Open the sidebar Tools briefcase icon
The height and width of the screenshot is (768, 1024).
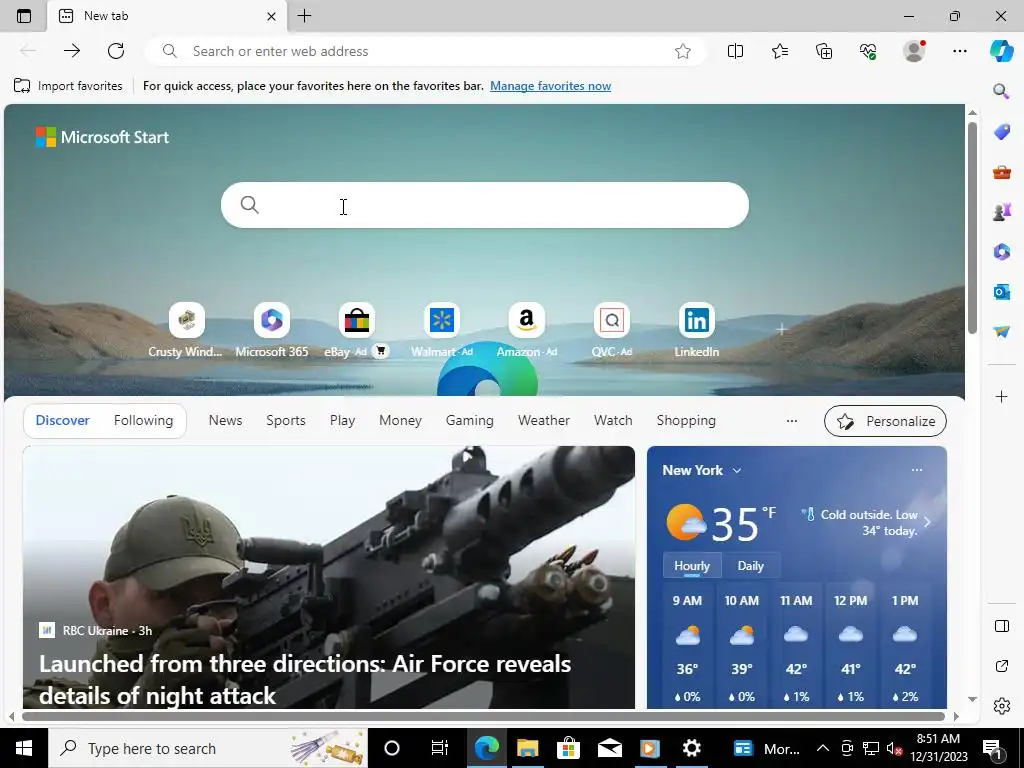click(x=1001, y=172)
